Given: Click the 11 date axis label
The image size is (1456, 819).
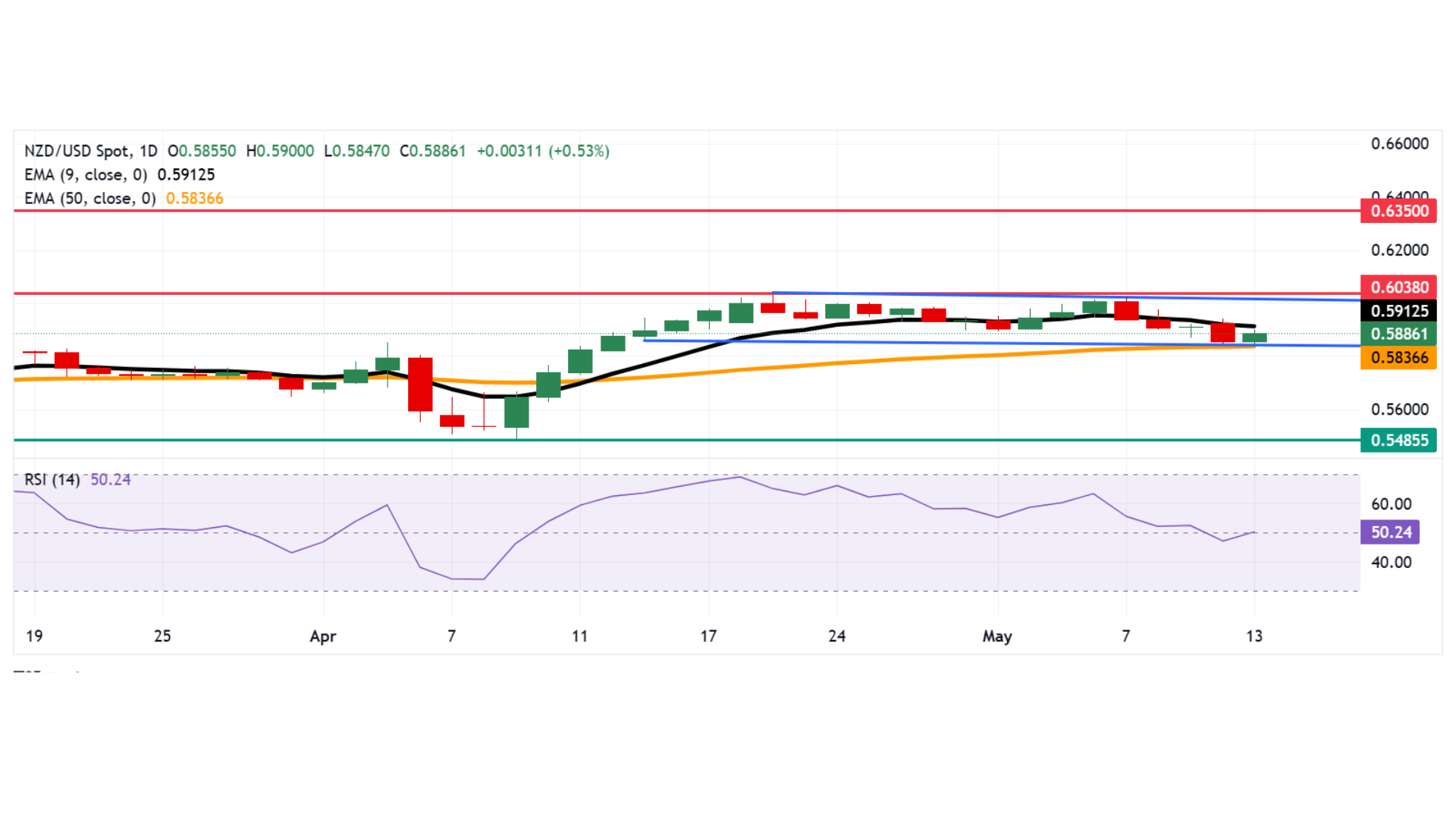Looking at the screenshot, I should [579, 636].
